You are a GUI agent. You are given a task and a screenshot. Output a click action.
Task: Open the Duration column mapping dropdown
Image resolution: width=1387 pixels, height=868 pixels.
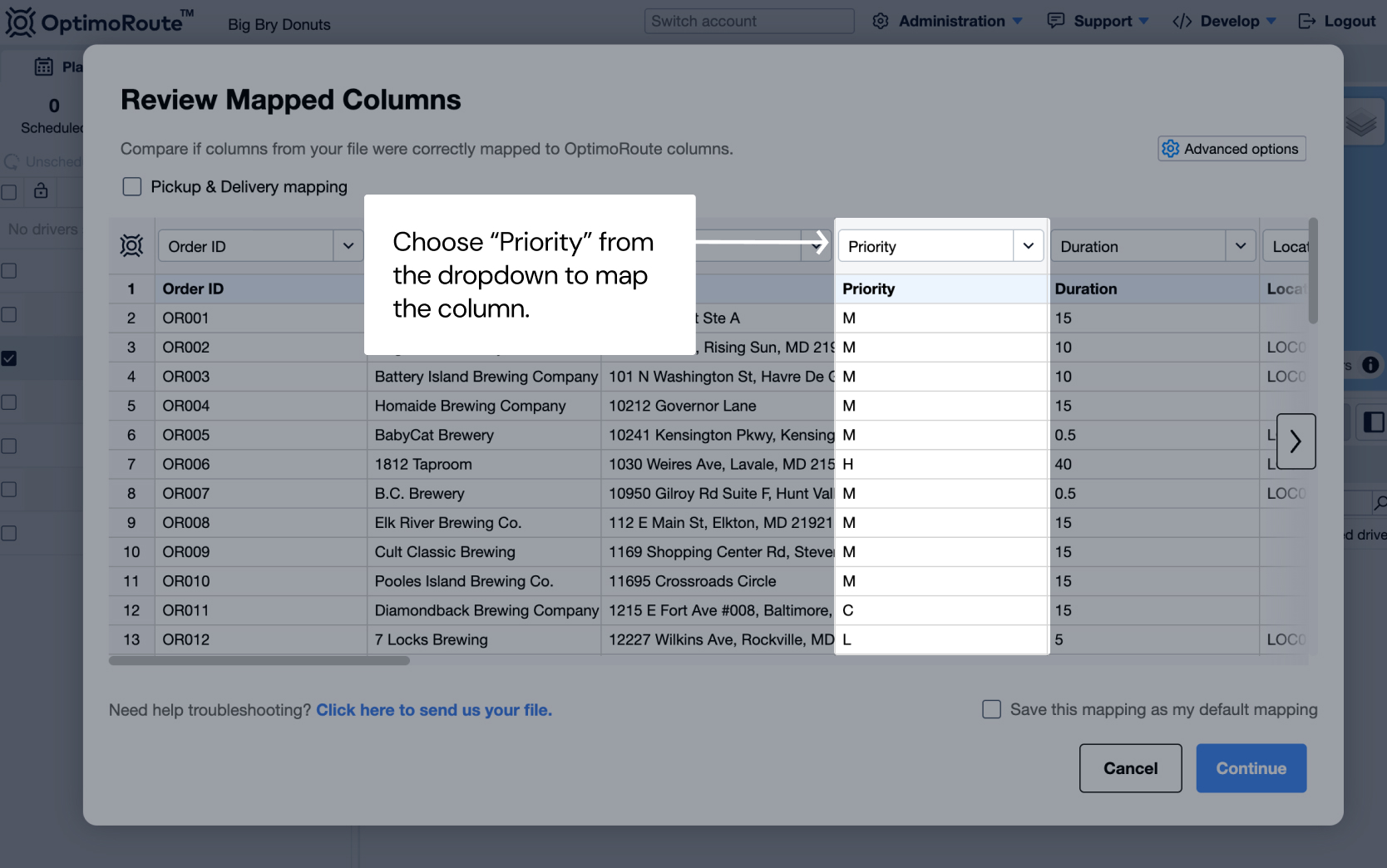click(x=1240, y=246)
